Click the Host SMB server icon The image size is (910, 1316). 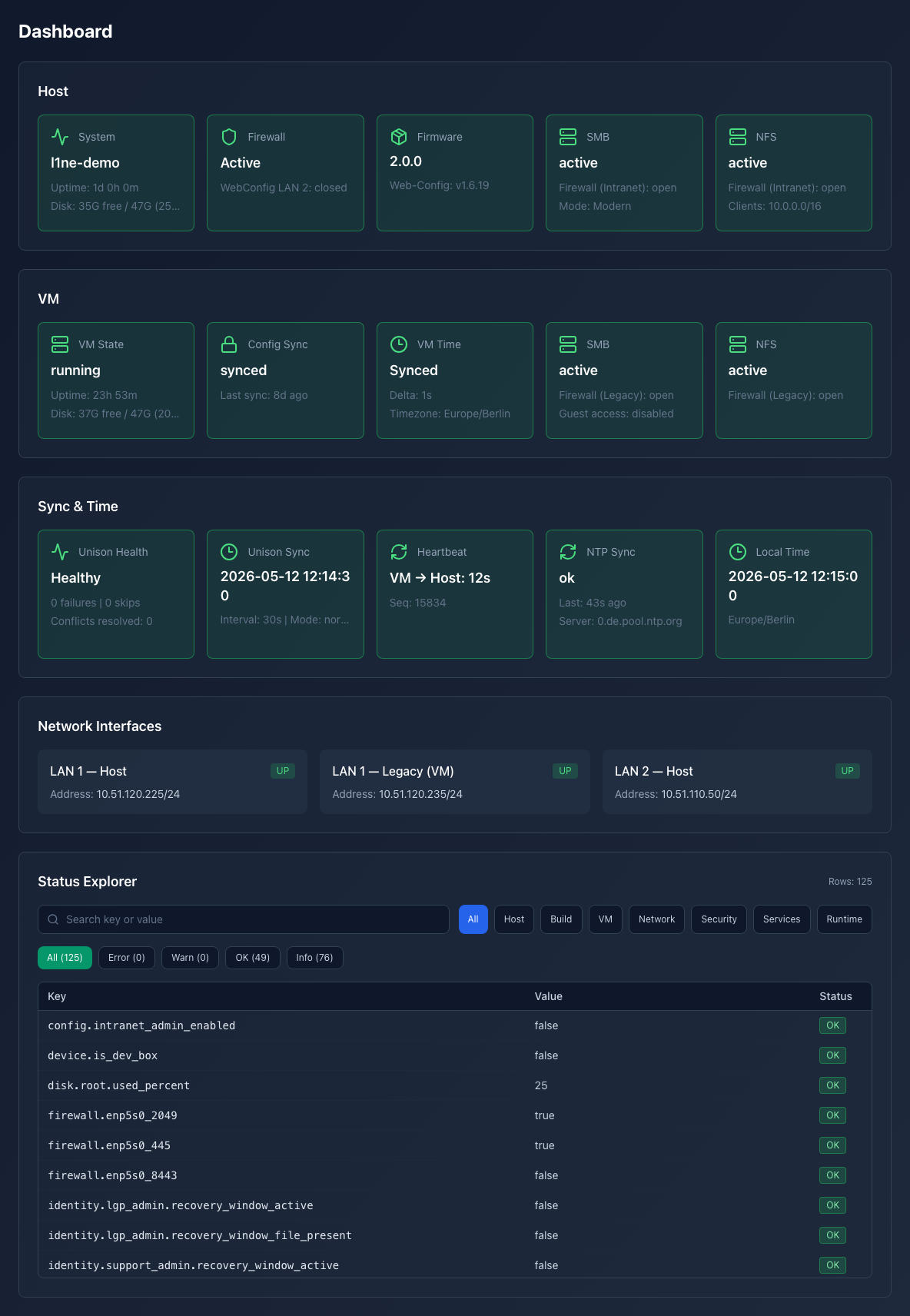(x=568, y=137)
